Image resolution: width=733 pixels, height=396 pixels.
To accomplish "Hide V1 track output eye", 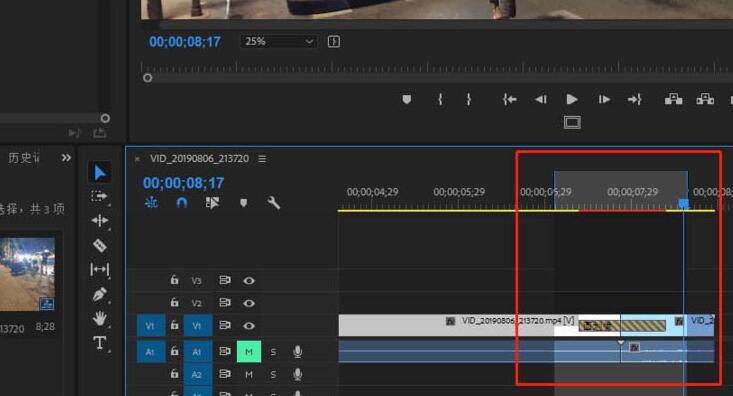I will click(x=249, y=325).
